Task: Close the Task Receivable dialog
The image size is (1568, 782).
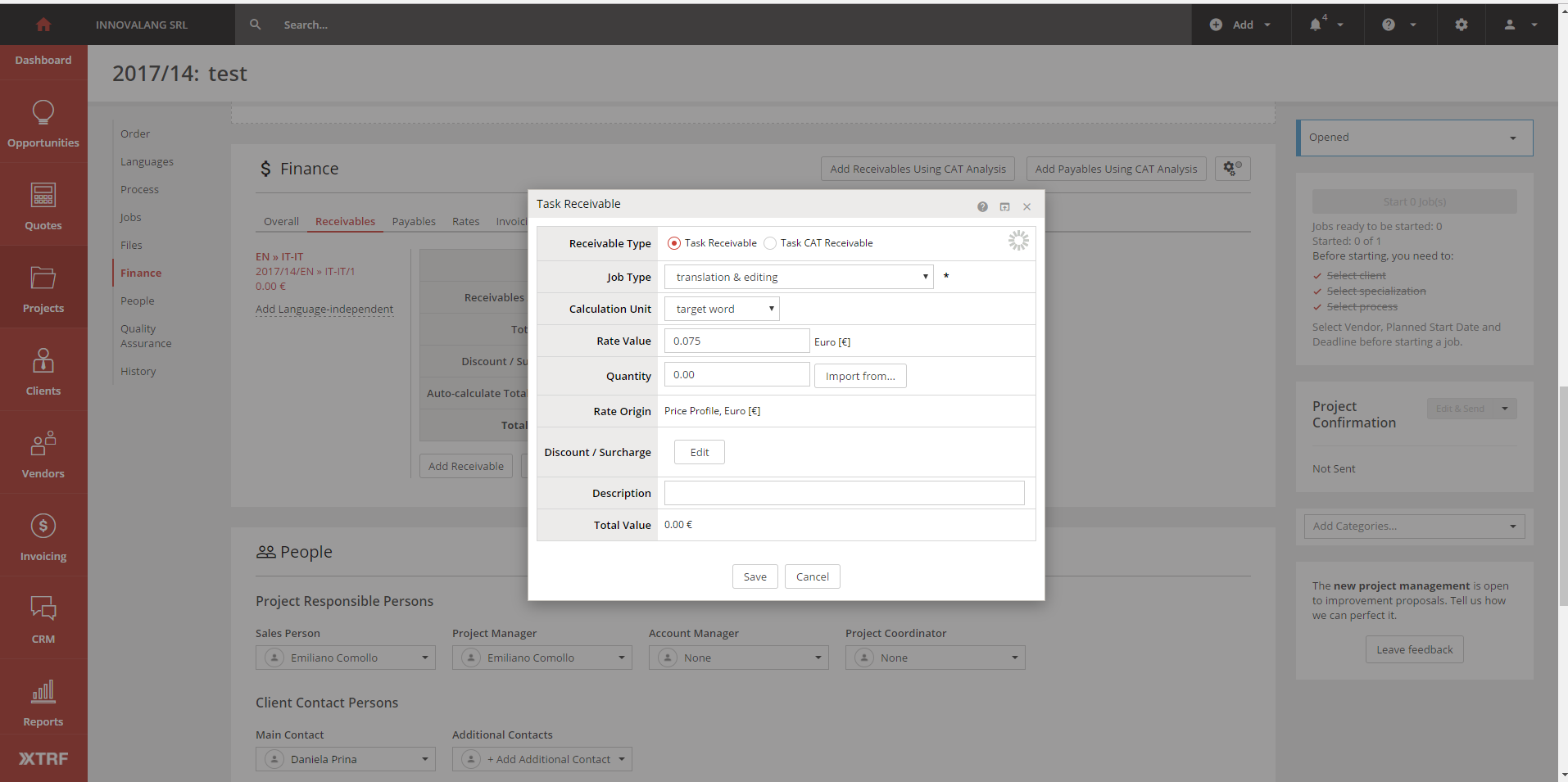Action: pos(1026,206)
